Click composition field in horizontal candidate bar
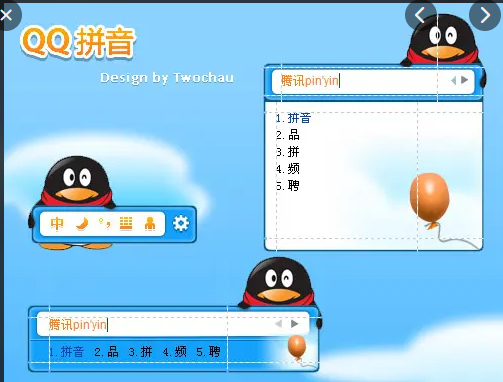The height and width of the screenshot is (382, 503). click(x=173, y=324)
